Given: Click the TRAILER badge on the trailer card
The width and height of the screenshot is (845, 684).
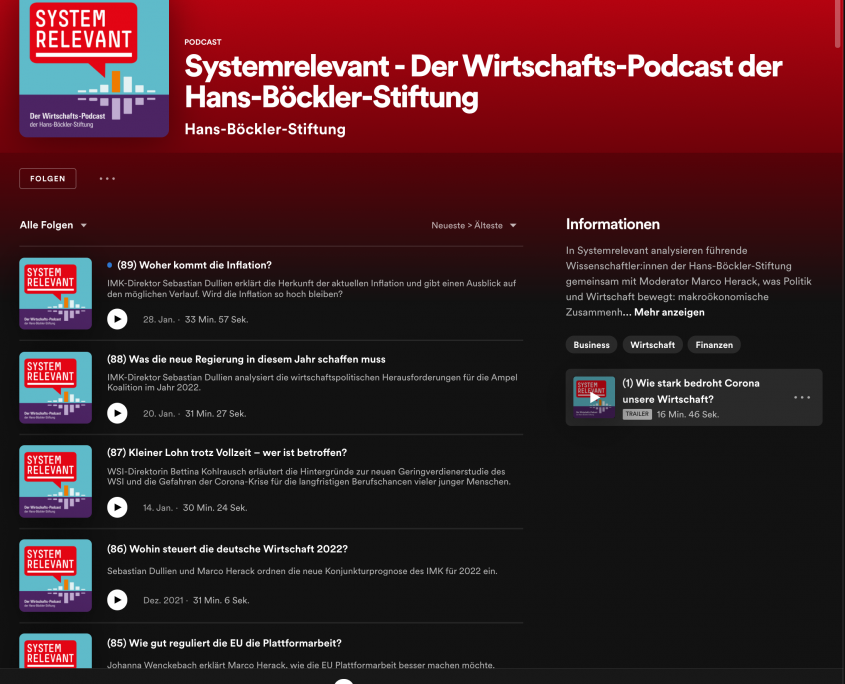Looking at the screenshot, I should click(637, 414).
